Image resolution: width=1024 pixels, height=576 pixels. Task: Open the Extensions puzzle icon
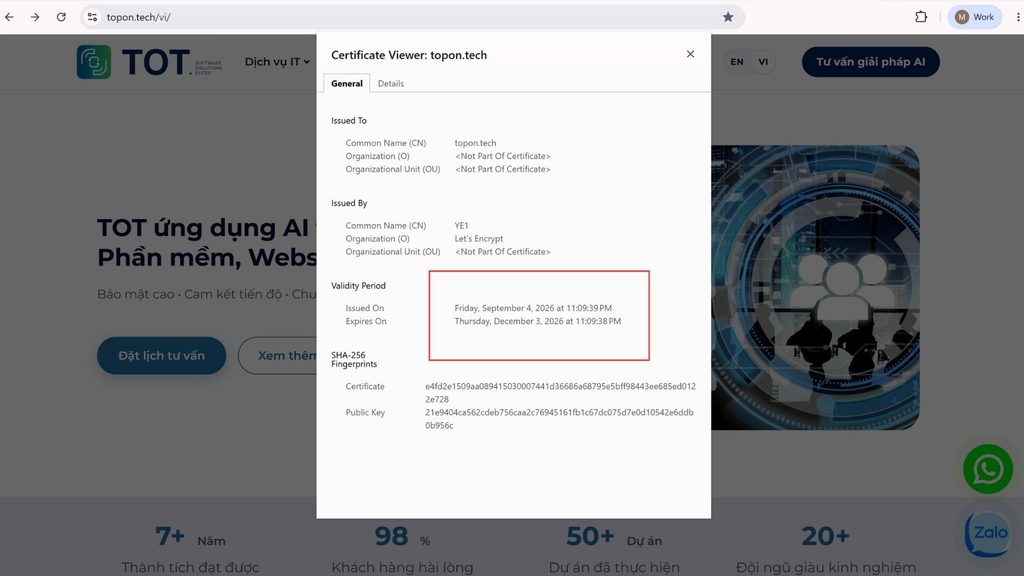[921, 17]
